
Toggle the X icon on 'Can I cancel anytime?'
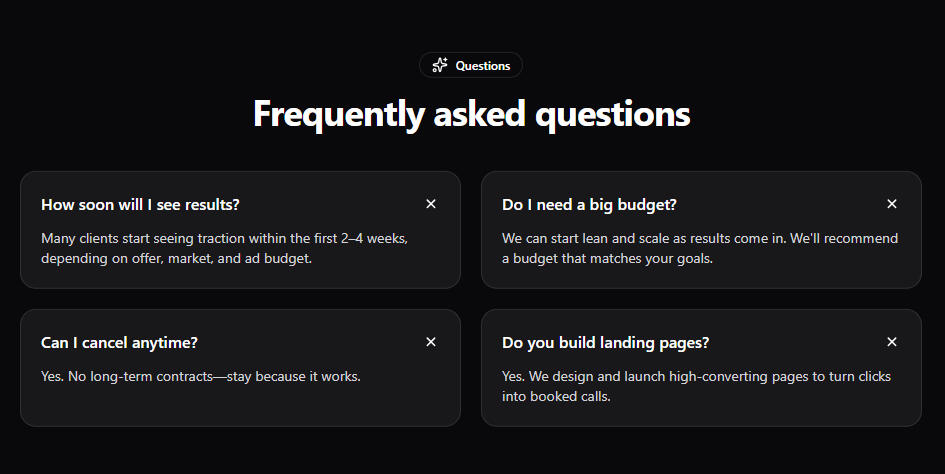click(x=431, y=342)
